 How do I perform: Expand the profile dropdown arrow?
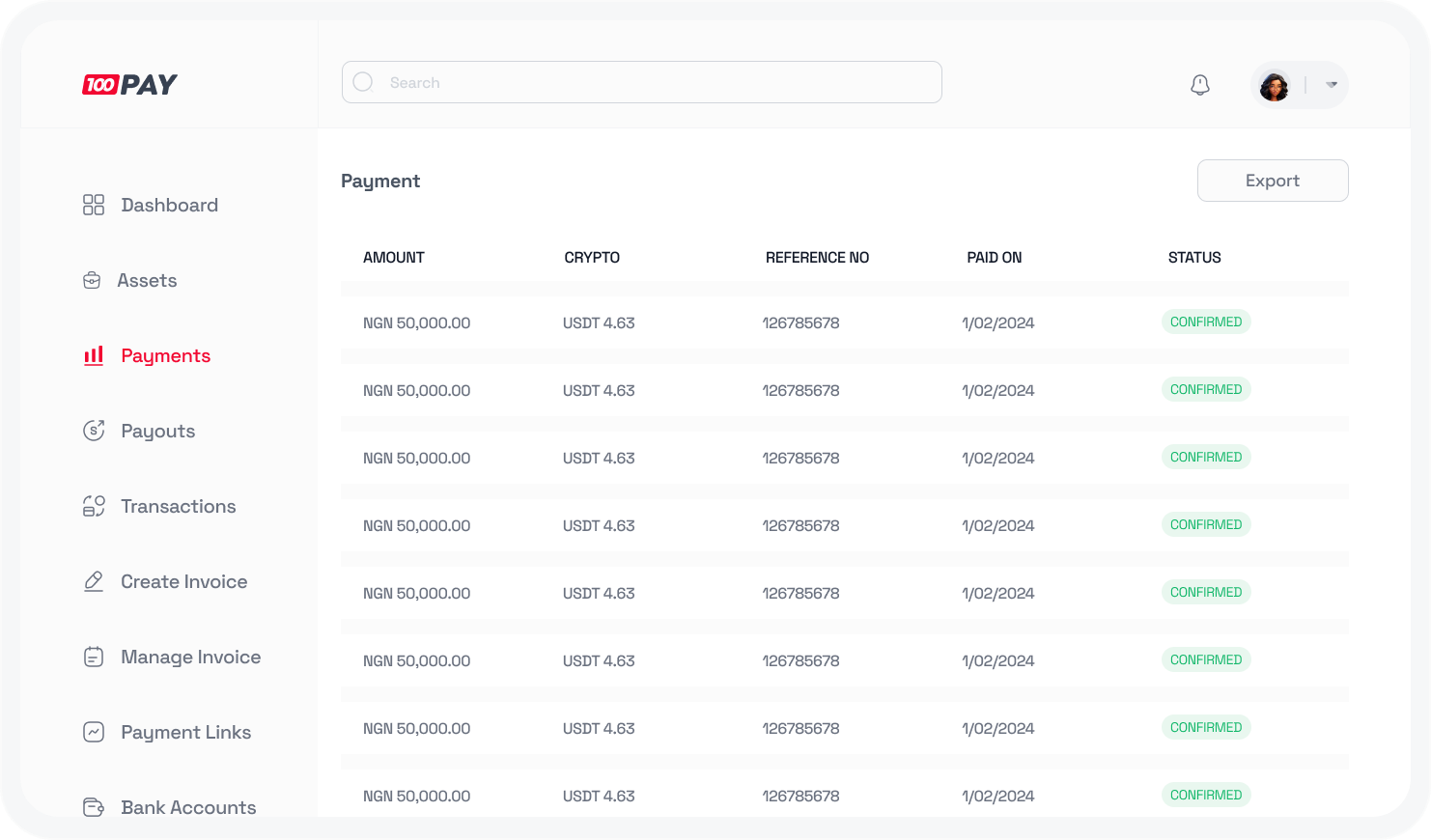[1332, 85]
